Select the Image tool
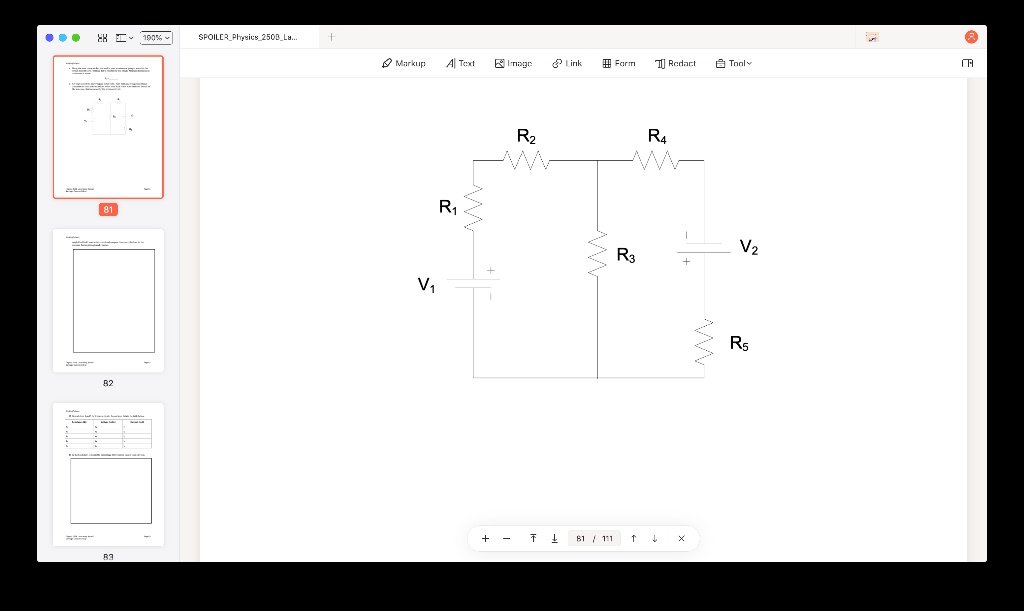Image resolution: width=1024 pixels, height=611 pixels. coord(513,63)
